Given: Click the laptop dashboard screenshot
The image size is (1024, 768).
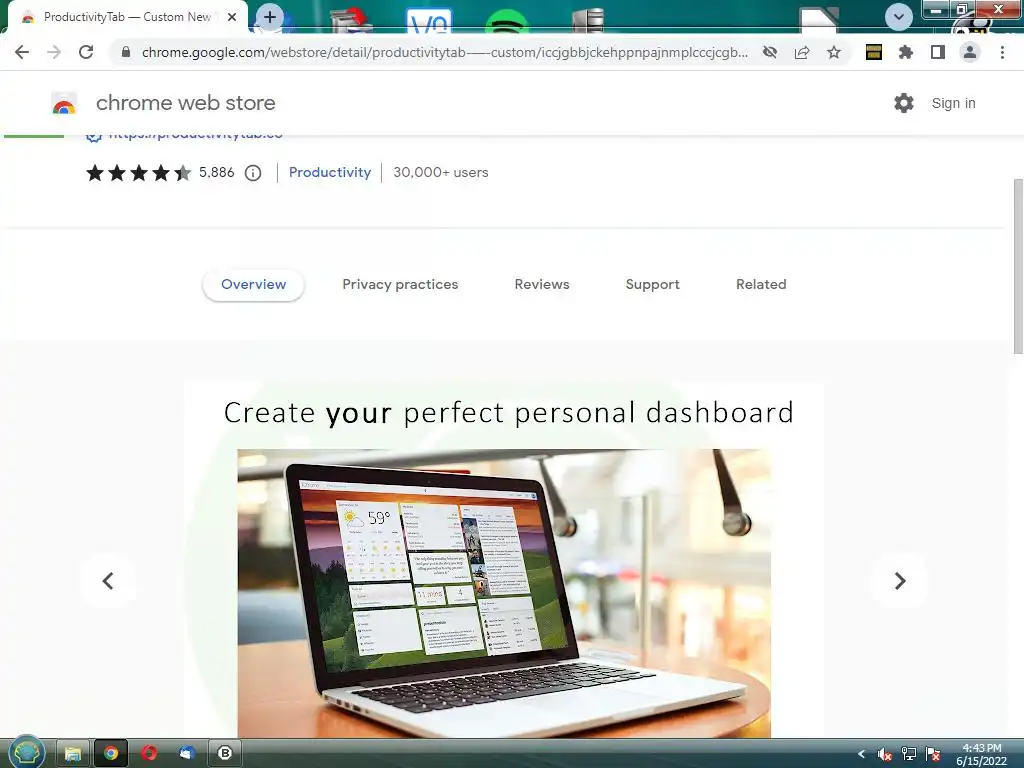Looking at the screenshot, I should (x=504, y=593).
